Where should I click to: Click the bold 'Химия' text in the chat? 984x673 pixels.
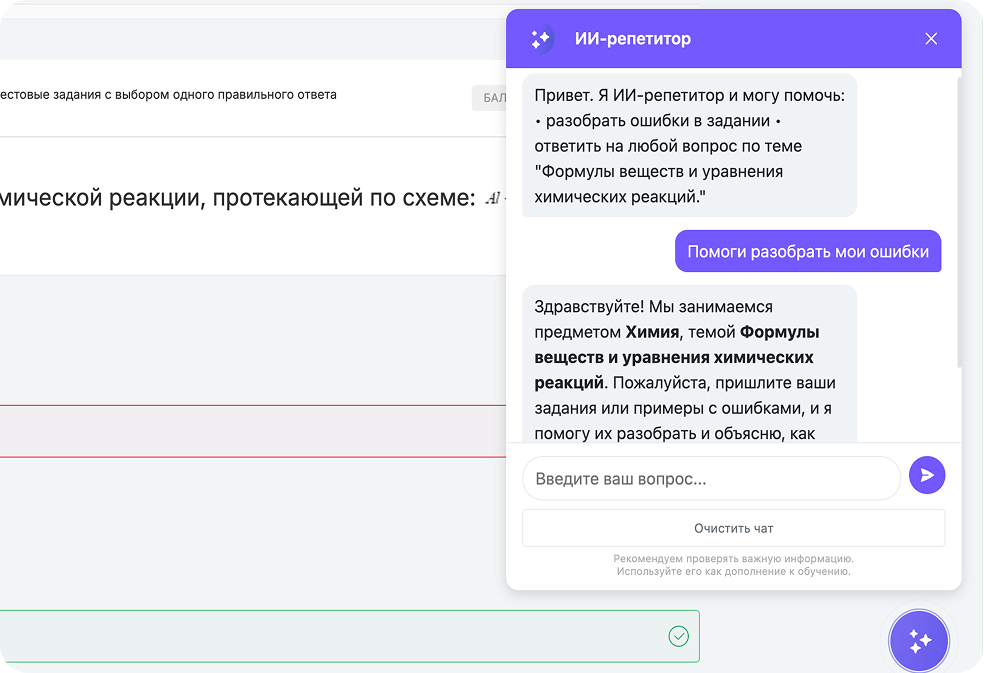click(x=652, y=332)
